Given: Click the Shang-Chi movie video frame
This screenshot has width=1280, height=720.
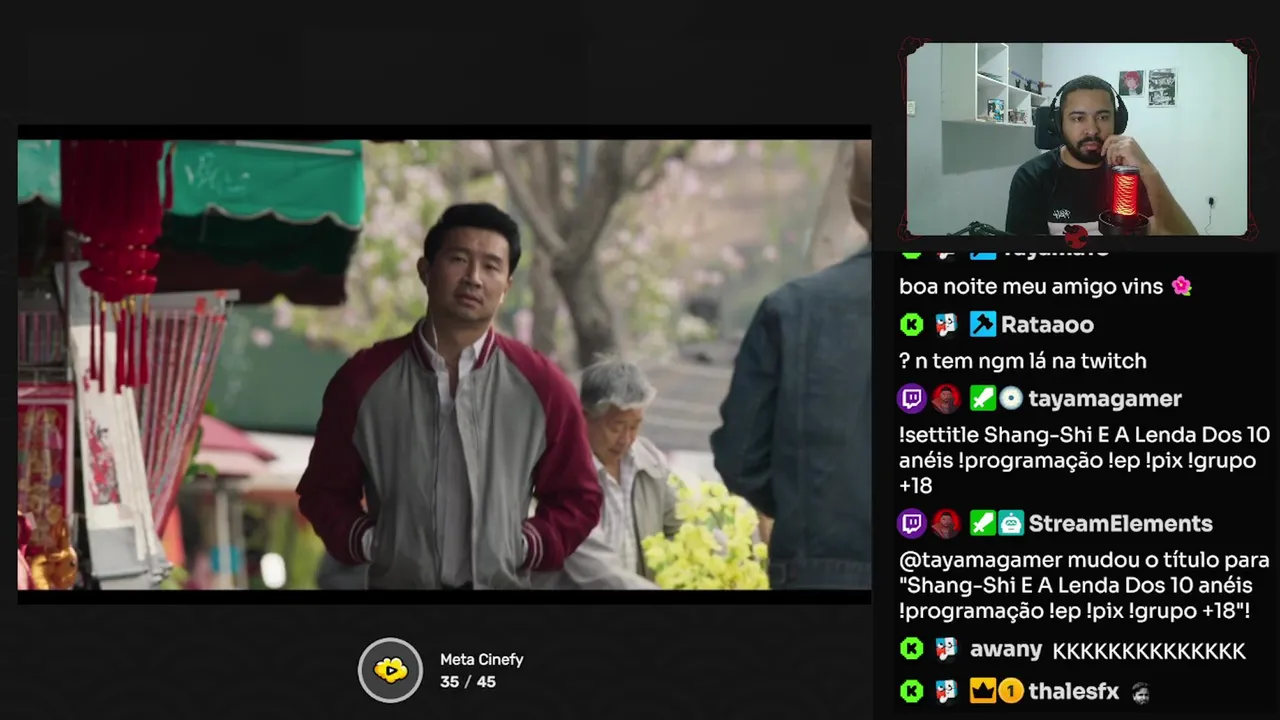Looking at the screenshot, I should coord(444,364).
